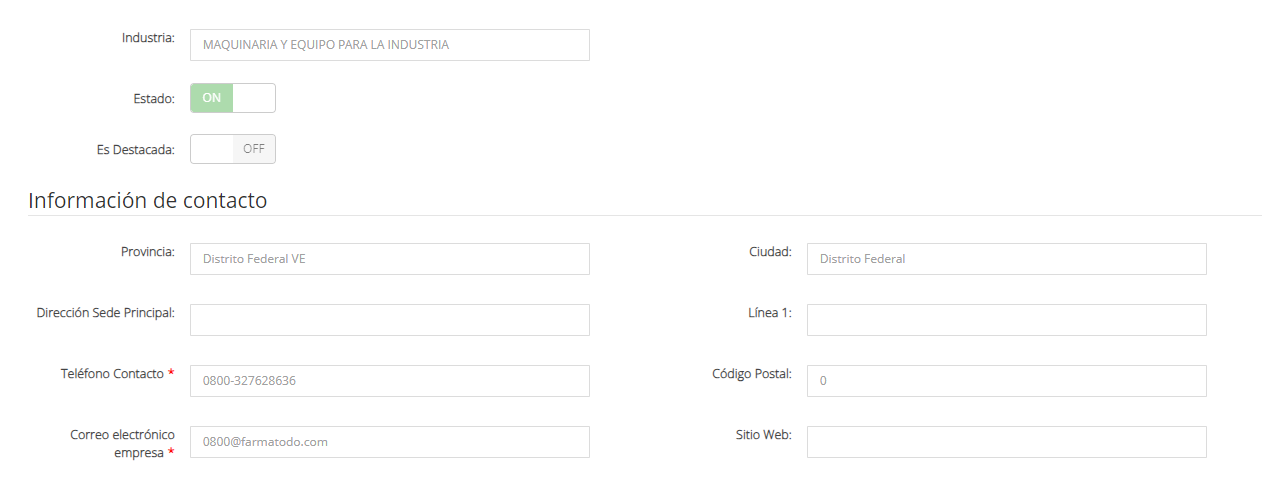Click the Es Destacada label text
The image size is (1272, 480).
[x=130, y=150]
